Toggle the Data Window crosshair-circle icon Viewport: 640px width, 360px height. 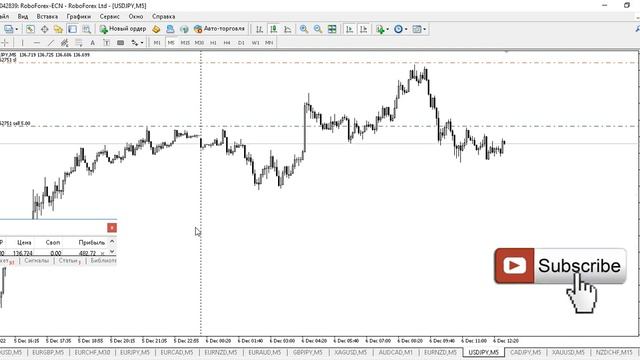(44, 29)
